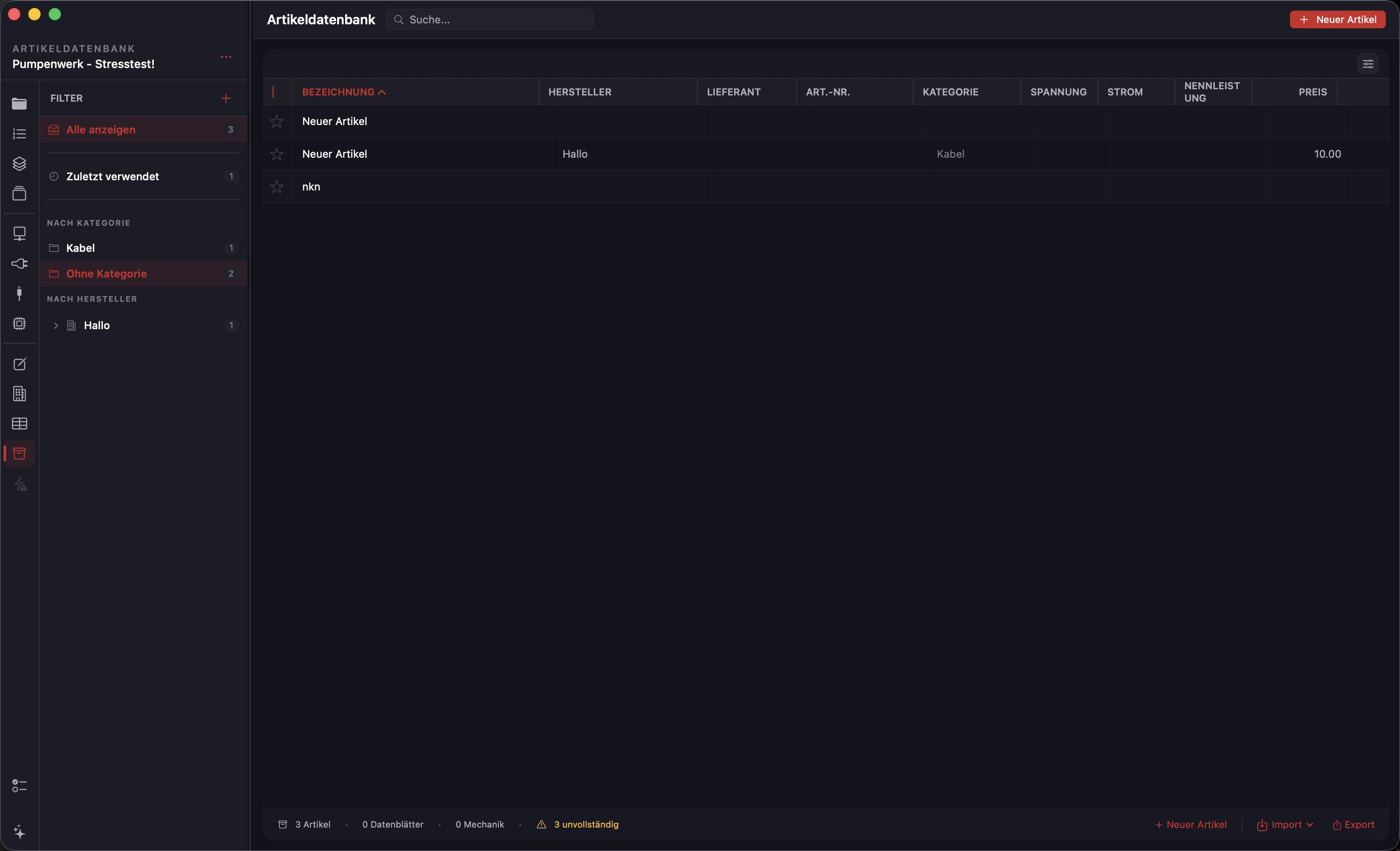Open column settings sliders icon
The height and width of the screenshot is (851, 1400).
(1368, 64)
